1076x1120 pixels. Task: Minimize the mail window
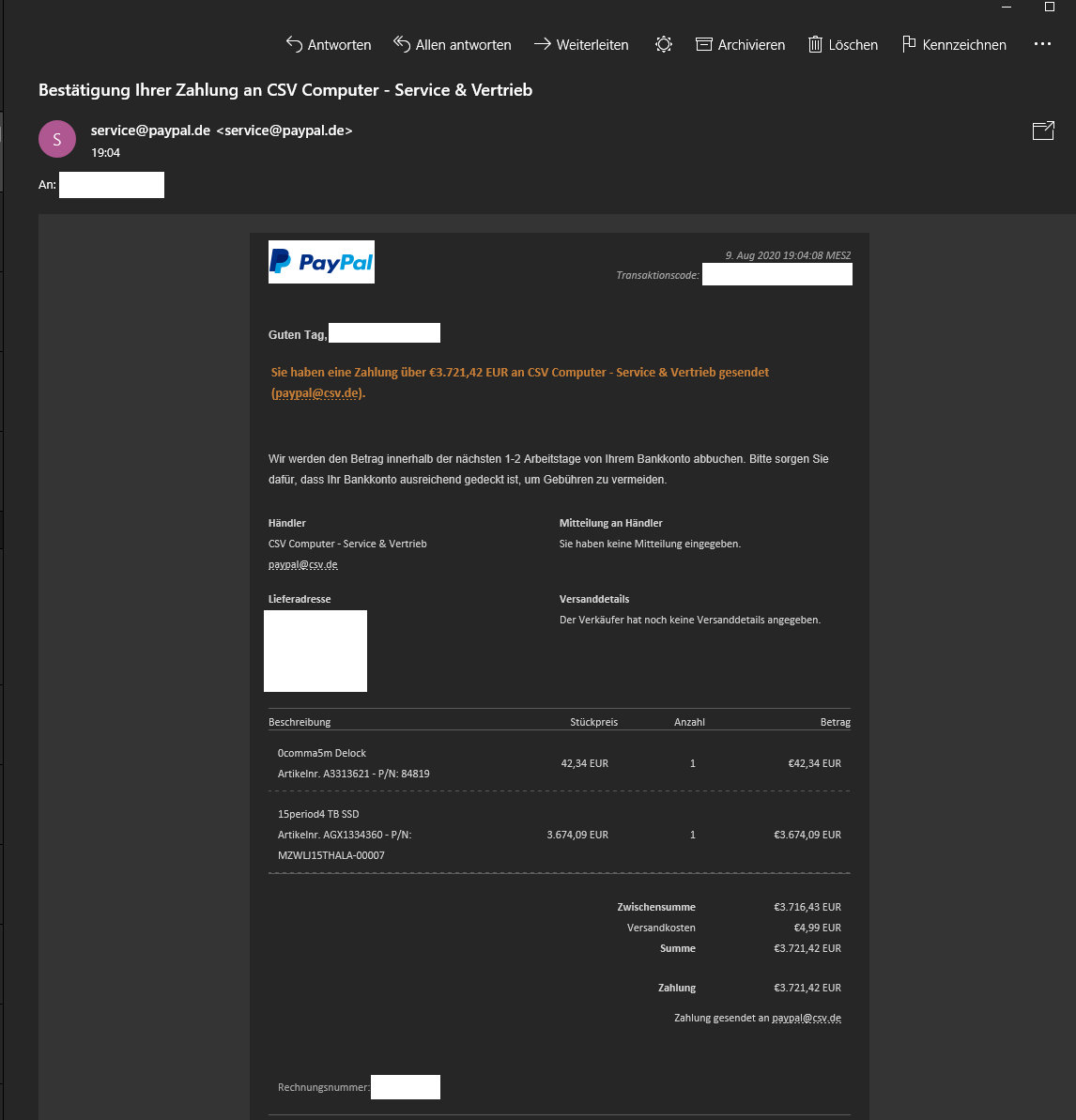pos(1007,7)
